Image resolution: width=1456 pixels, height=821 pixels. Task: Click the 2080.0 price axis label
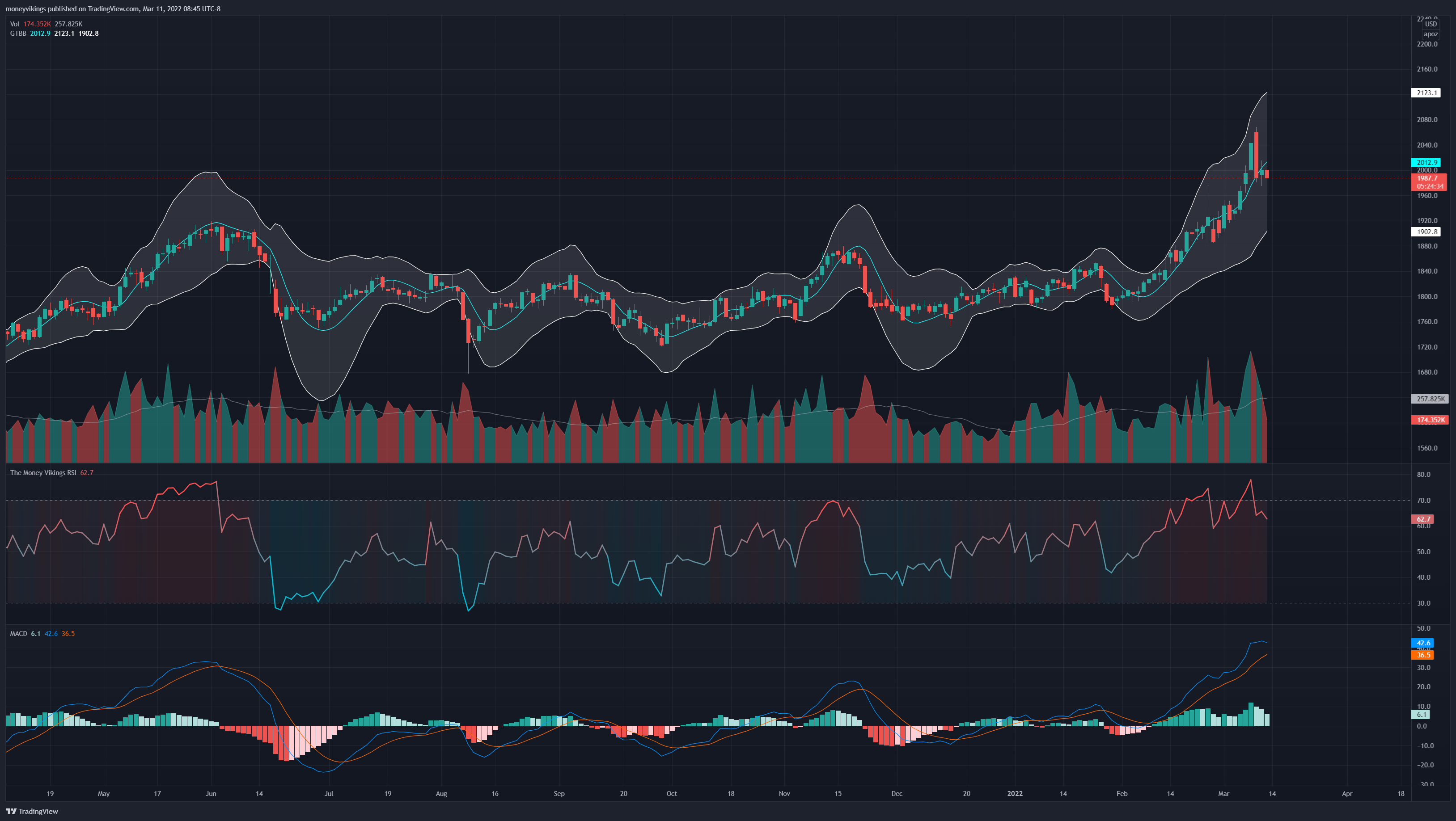(x=1426, y=120)
